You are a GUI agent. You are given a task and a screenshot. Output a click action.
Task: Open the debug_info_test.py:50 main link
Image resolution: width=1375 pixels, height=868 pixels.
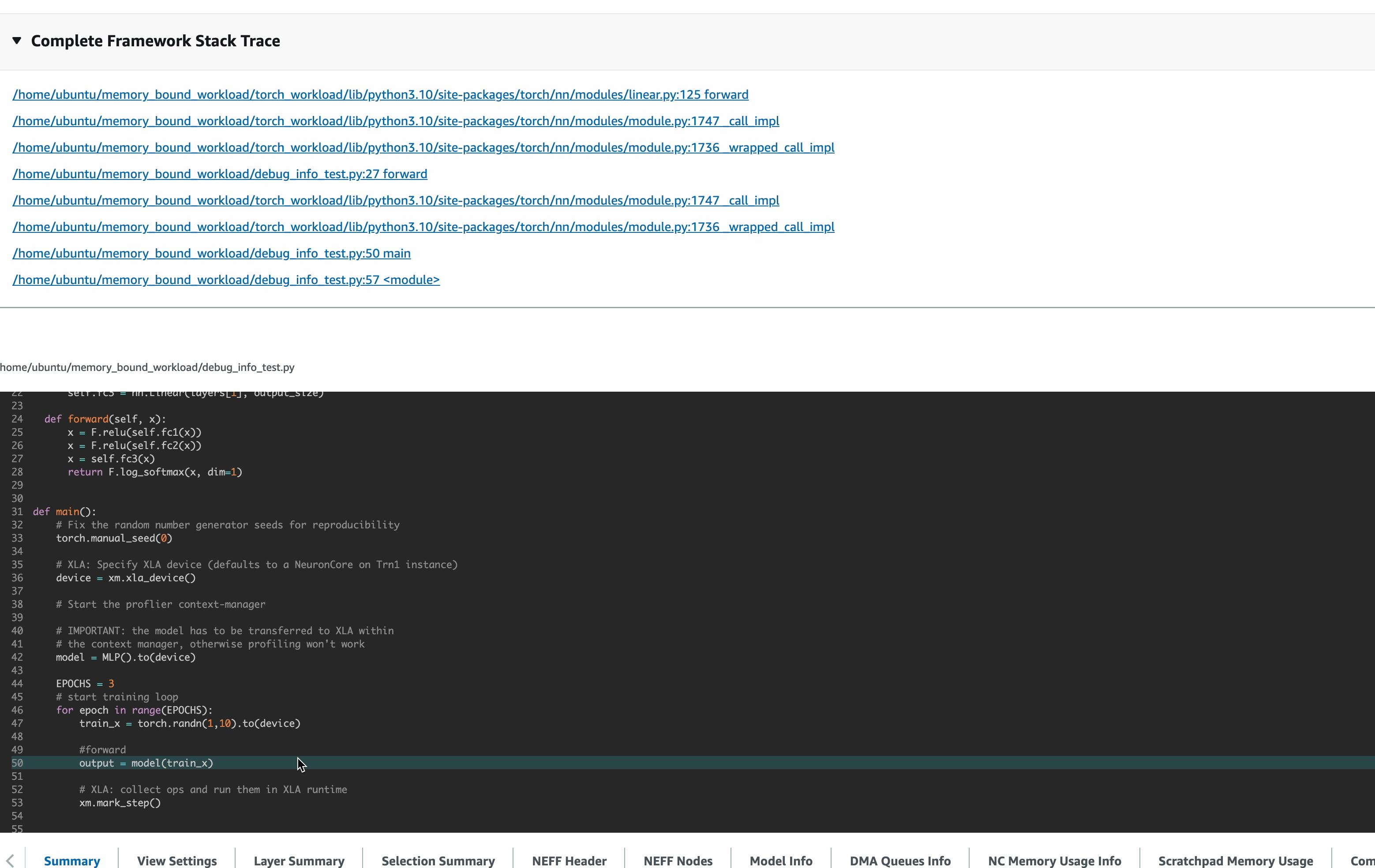click(211, 253)
